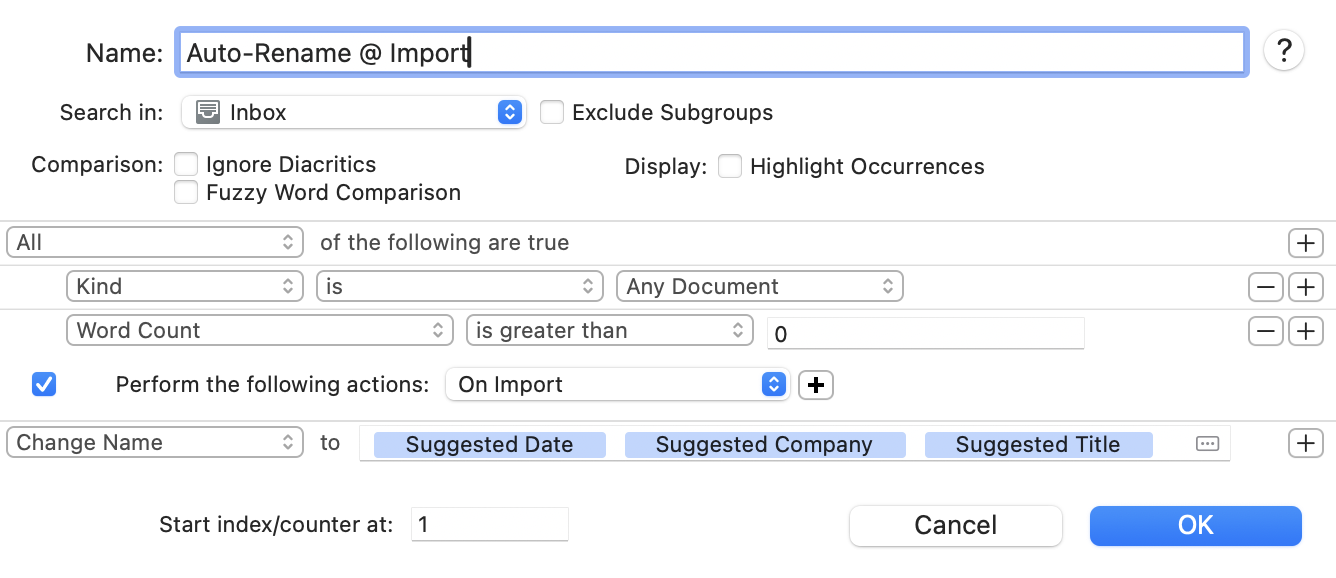
Task: Remove the Kind condition row
Action: tap(1265, 287)
